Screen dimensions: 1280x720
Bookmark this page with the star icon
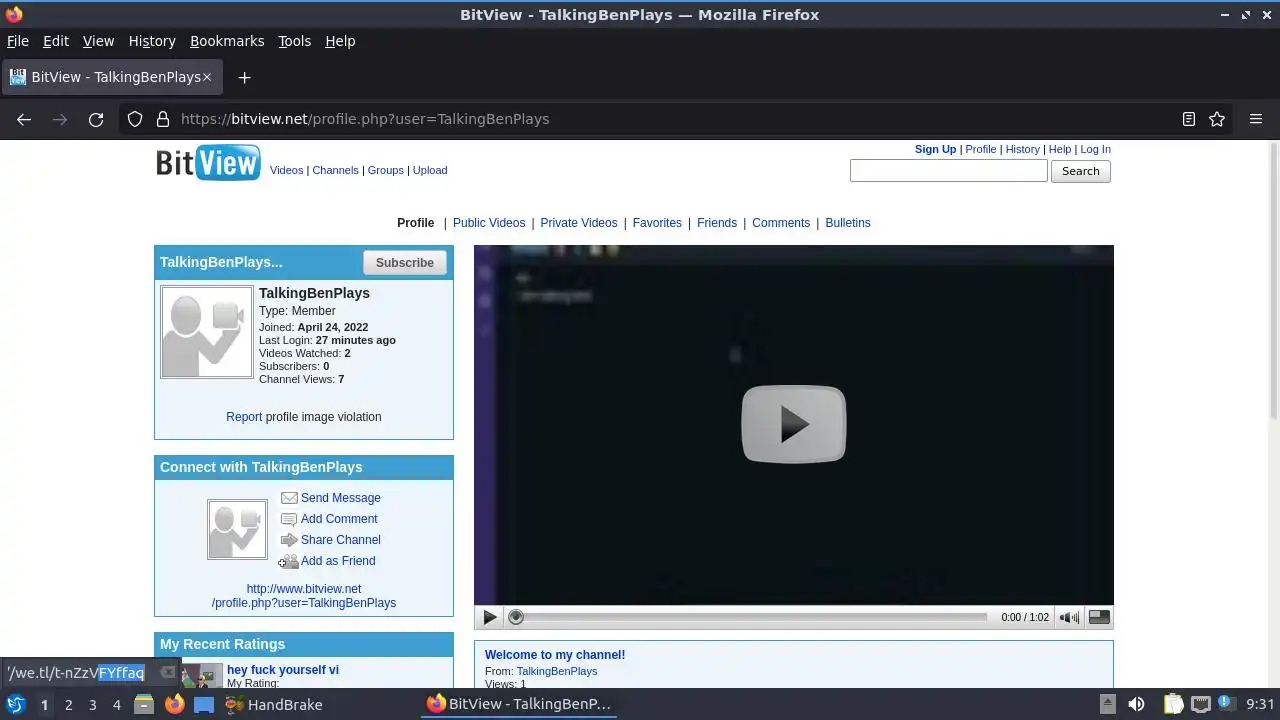tap(1217, 119)
